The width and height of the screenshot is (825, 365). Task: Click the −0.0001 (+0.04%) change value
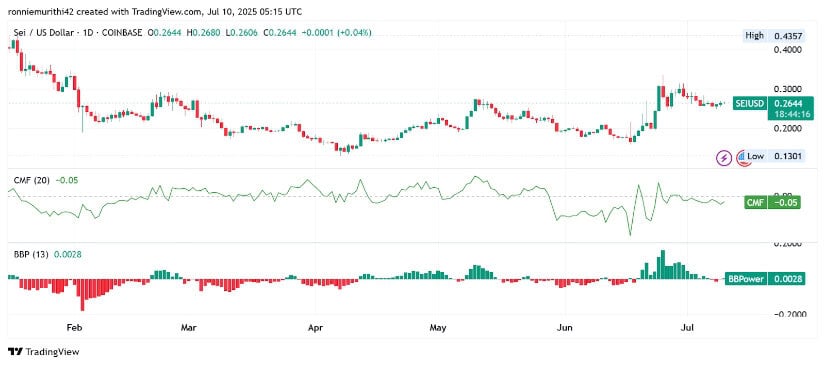point(337,33)
